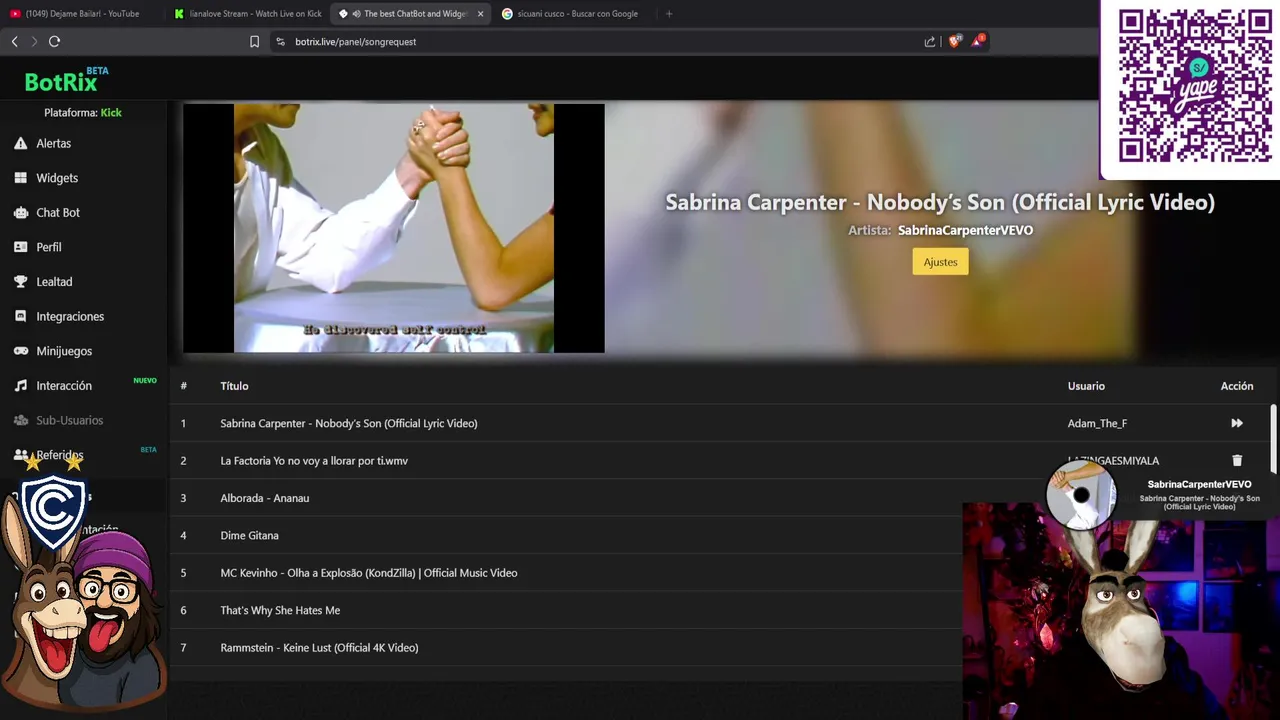The width and height of the screenshot is (1280, 720).
Task: Click the botrix.live address bar
Action: pos(600,41)
